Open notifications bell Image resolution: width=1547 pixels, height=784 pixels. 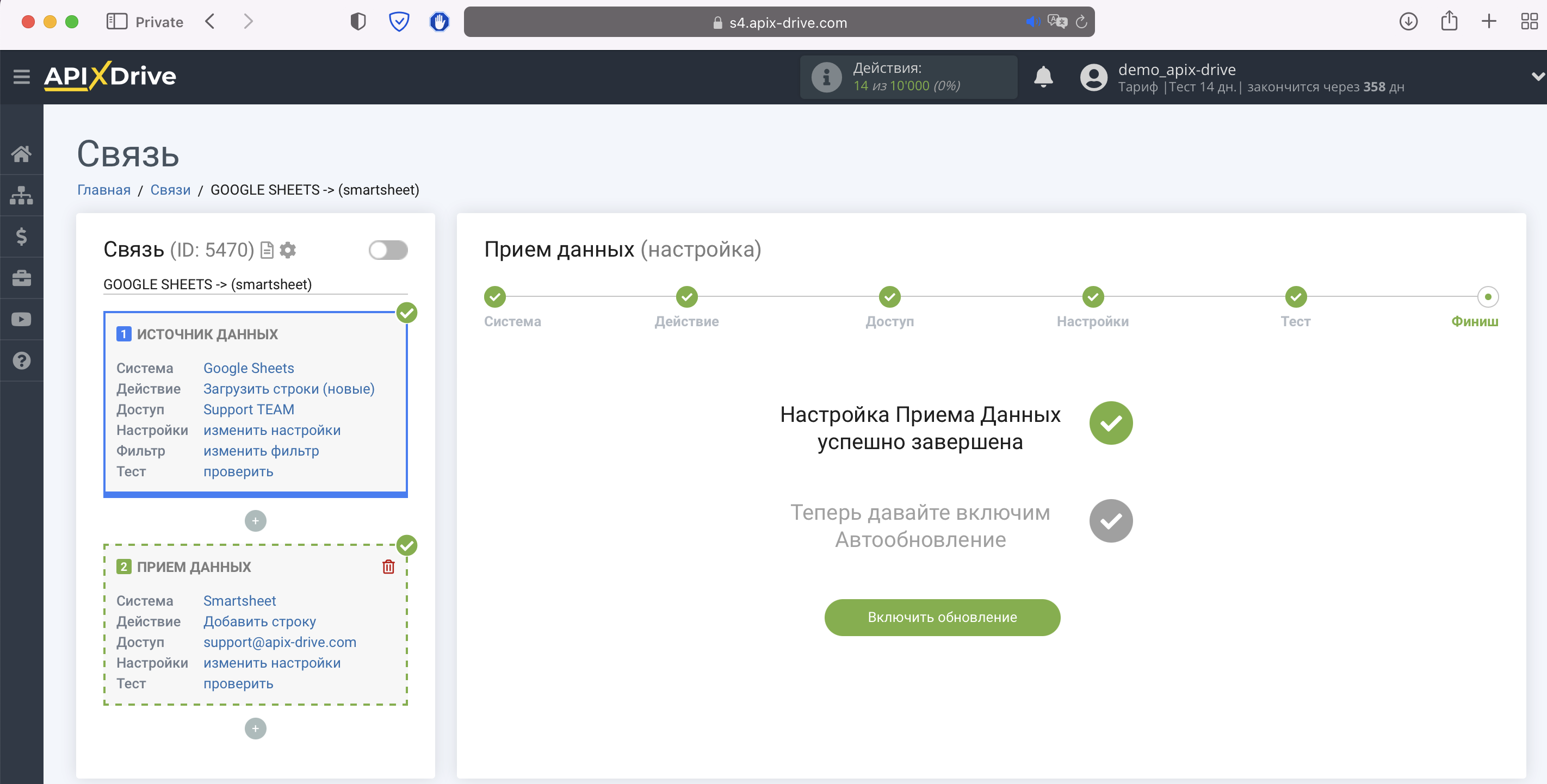(x=1043, y=77)
